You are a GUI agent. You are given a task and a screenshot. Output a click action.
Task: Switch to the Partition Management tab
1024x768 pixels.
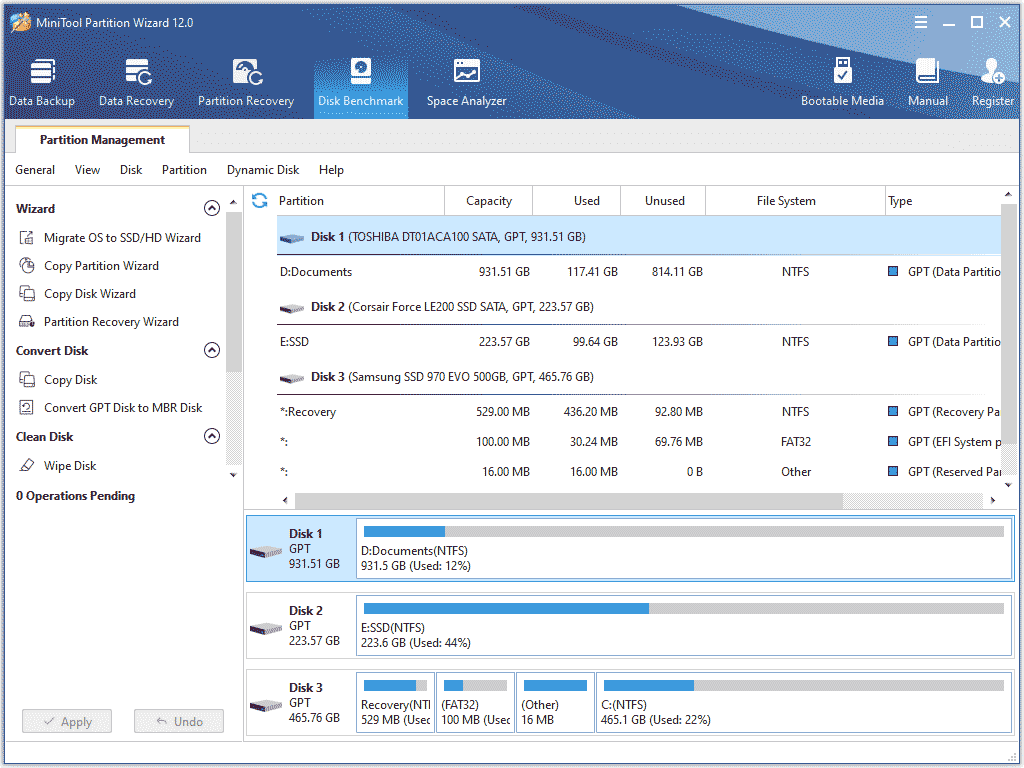(102, 139)
